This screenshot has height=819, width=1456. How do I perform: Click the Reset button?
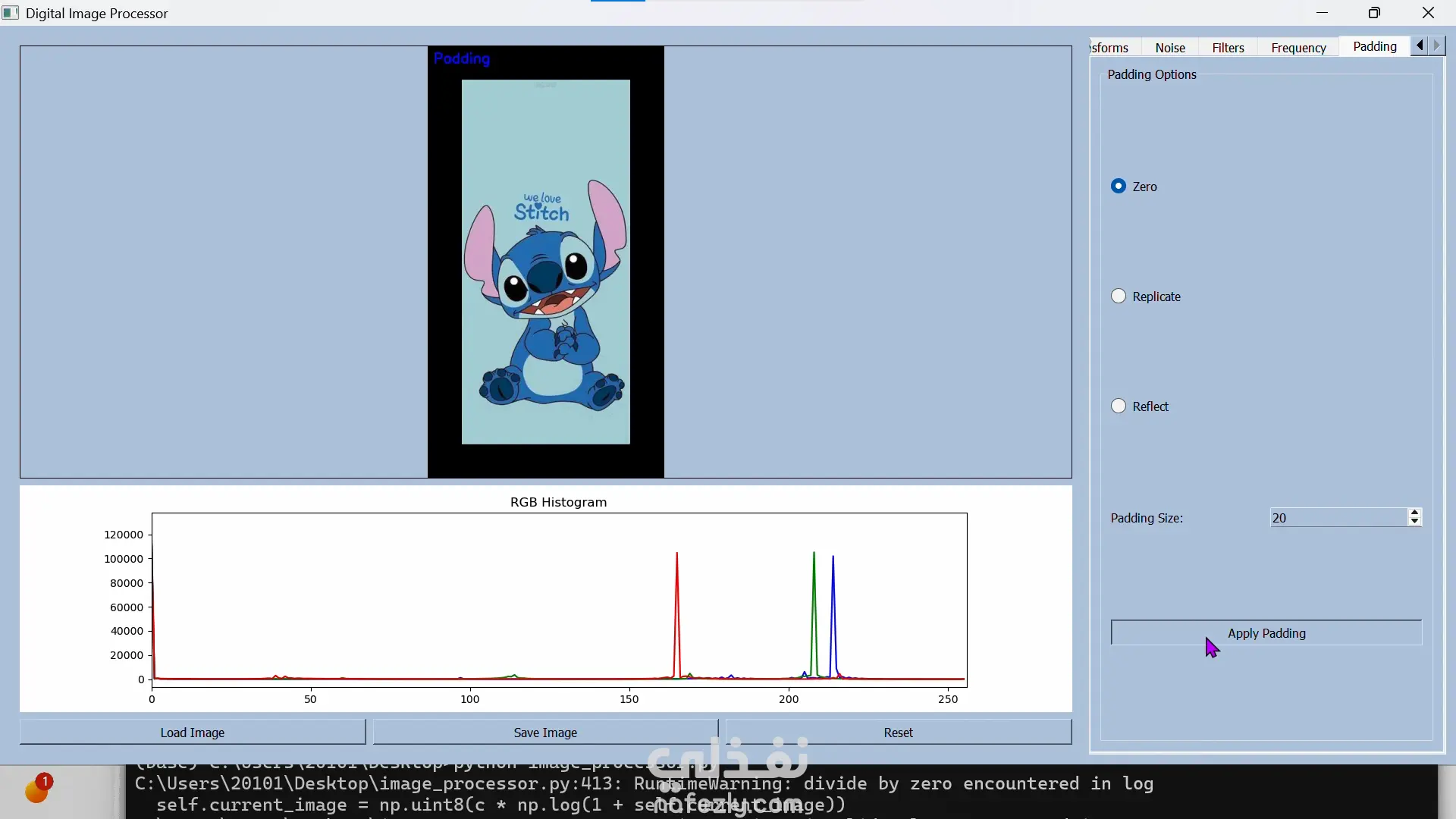coord(898,733)
